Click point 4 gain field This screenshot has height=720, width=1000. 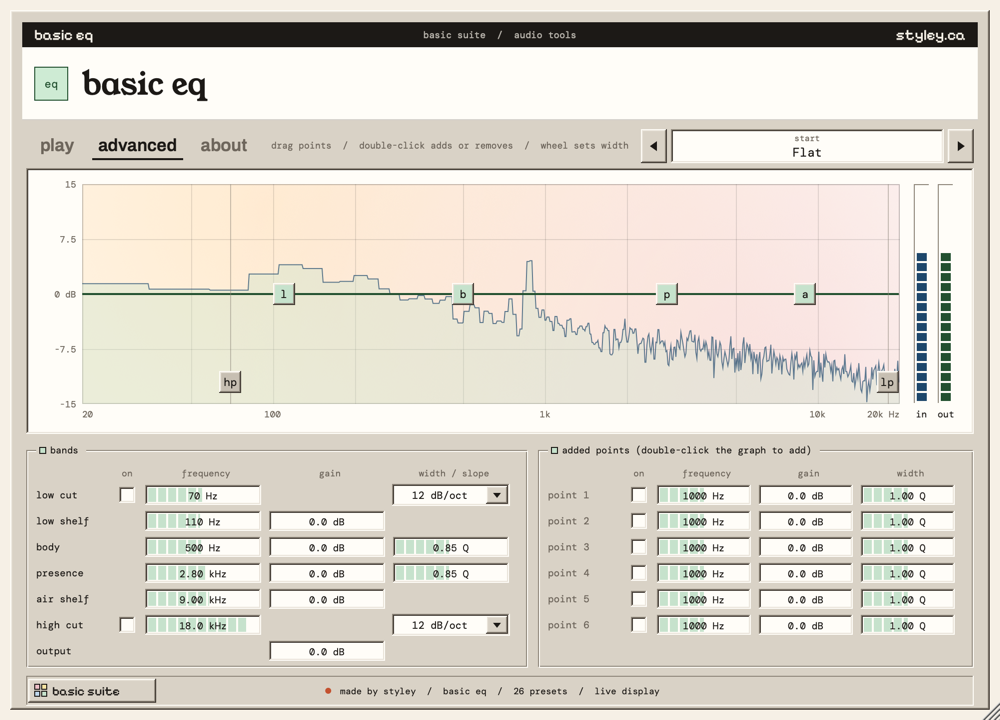805,574
